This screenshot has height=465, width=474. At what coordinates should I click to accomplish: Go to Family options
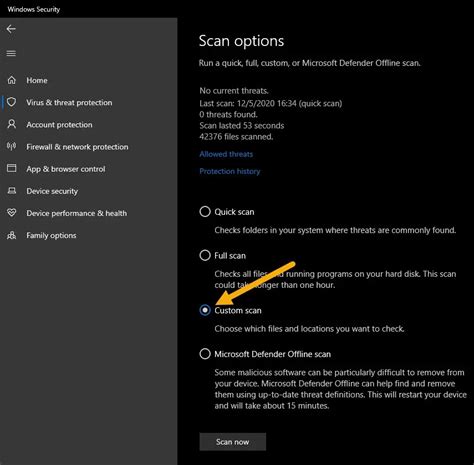51,236
